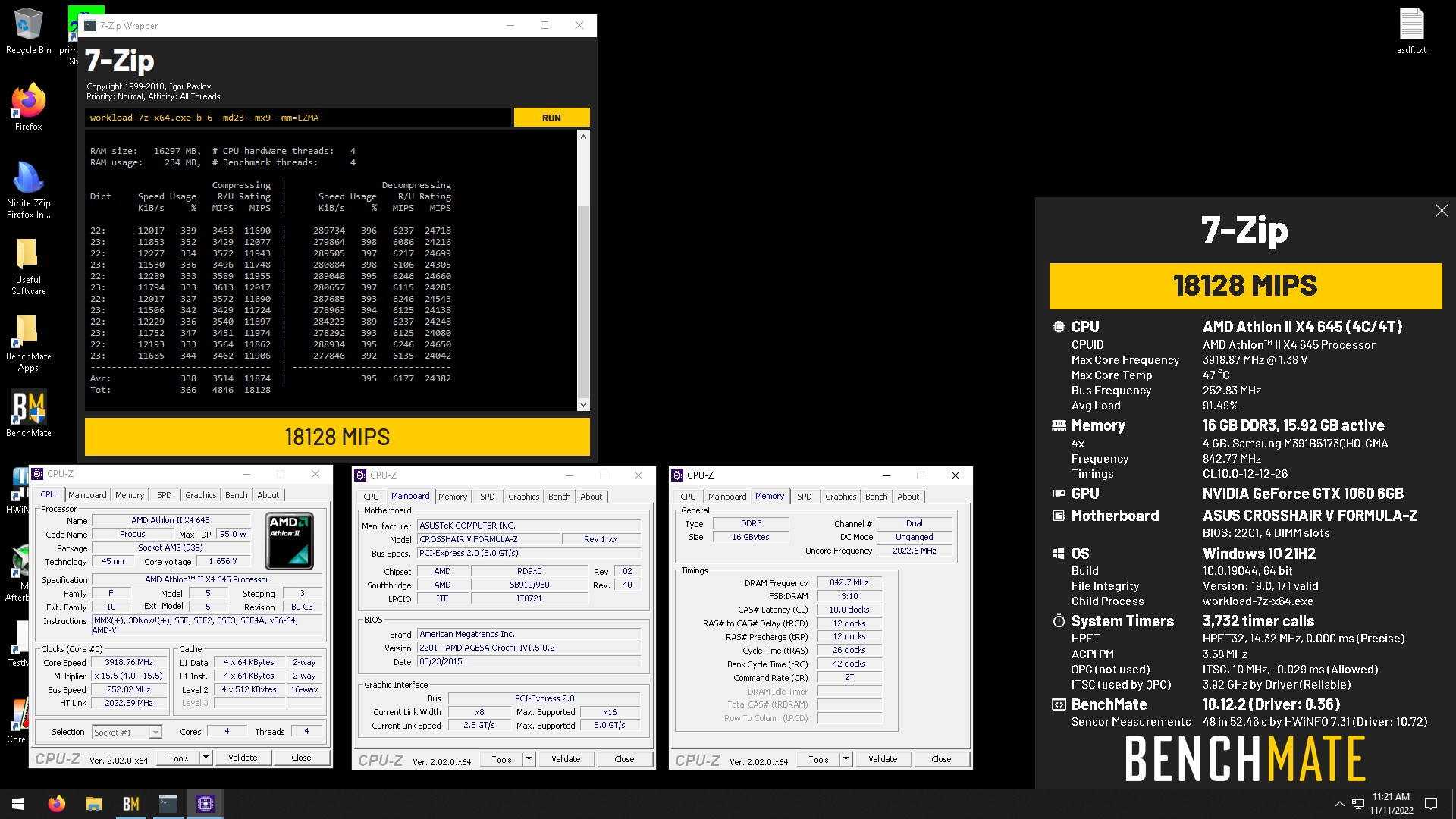Open SPD tab in left CPU-Z window
1456x819 pixels.
pyautogui.click(x=165, y=495)
